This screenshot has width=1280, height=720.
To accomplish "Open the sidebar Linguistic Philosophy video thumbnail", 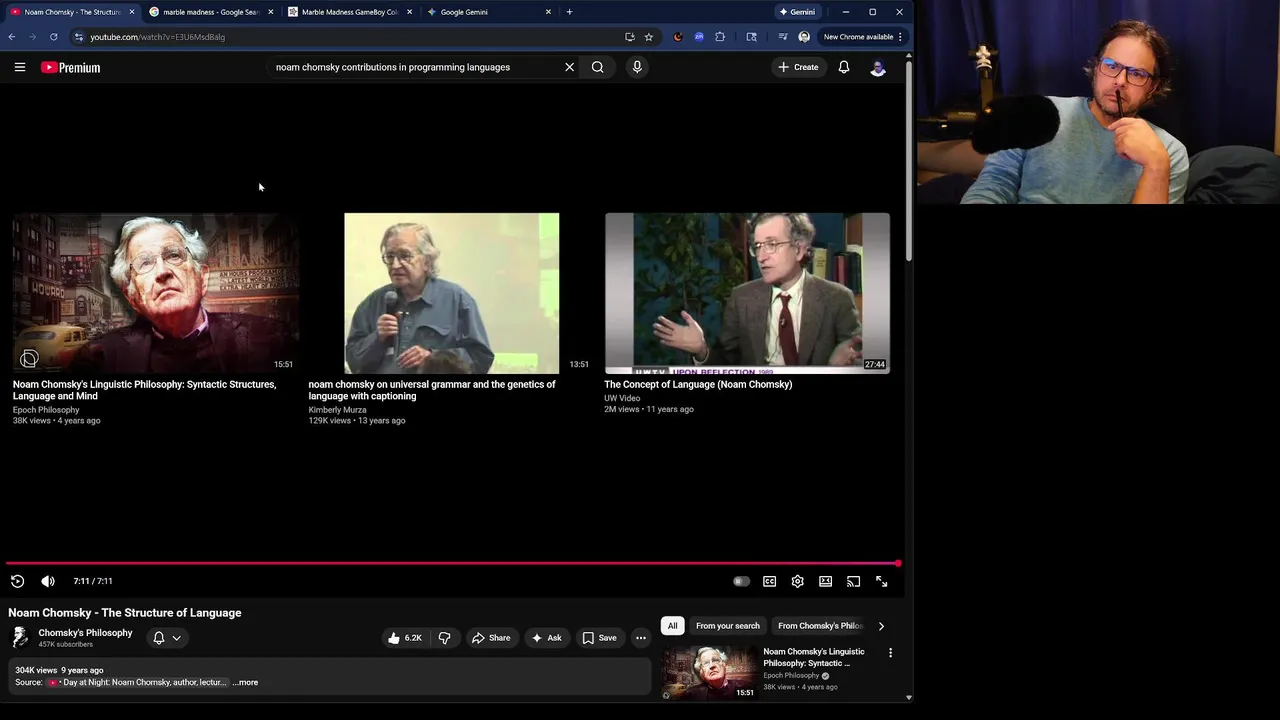I will [709, 672].
